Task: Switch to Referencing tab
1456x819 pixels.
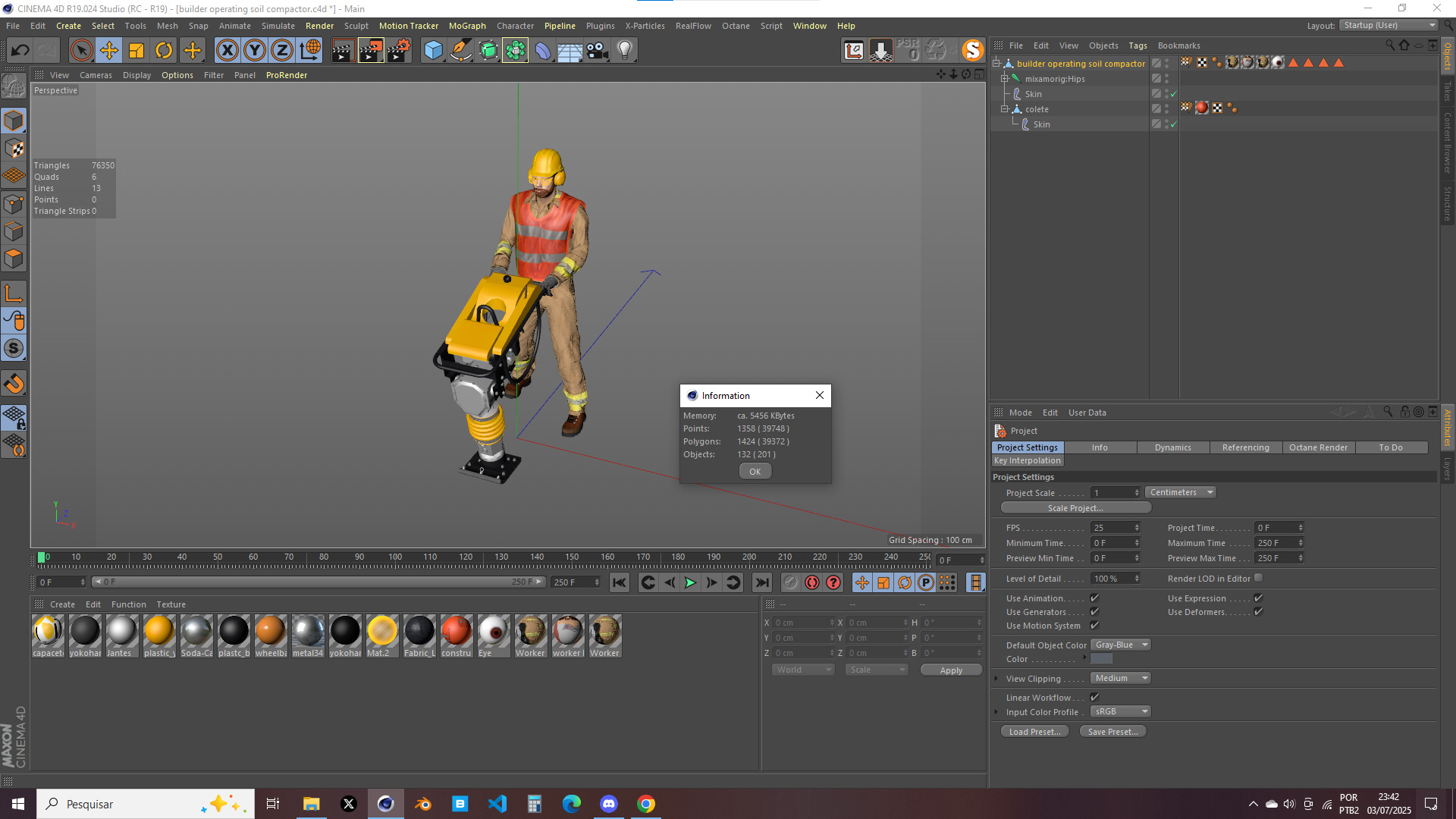Action: pos(1245,448)
